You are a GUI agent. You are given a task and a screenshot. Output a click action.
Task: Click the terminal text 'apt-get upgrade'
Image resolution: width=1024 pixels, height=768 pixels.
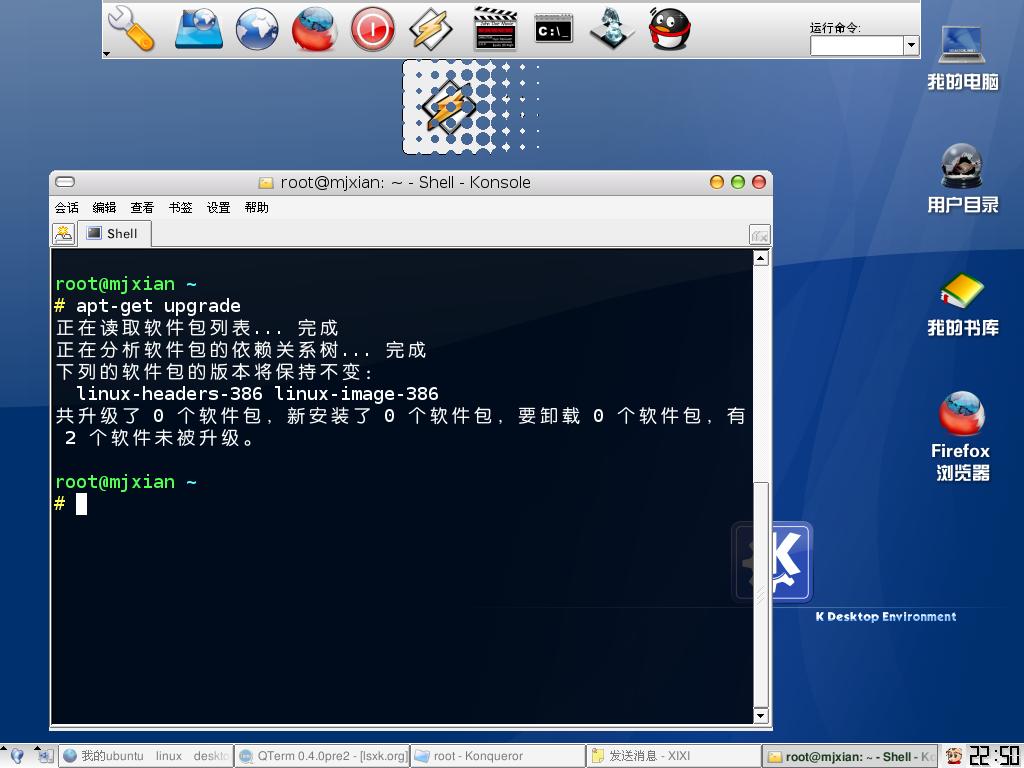point(158,306)
